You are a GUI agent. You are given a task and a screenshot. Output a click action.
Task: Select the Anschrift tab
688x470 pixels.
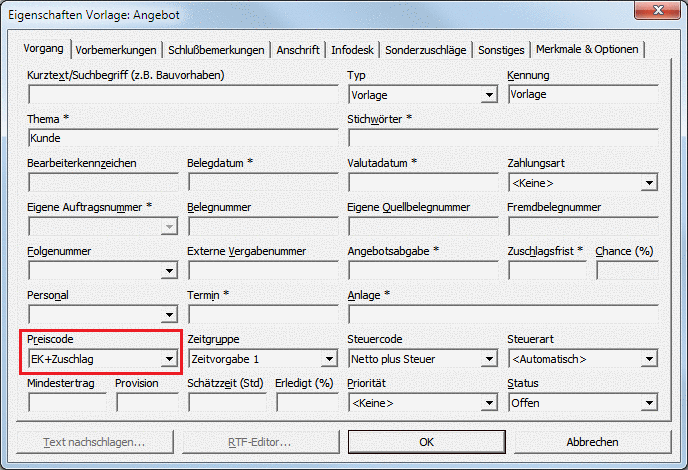coord(298,50)
